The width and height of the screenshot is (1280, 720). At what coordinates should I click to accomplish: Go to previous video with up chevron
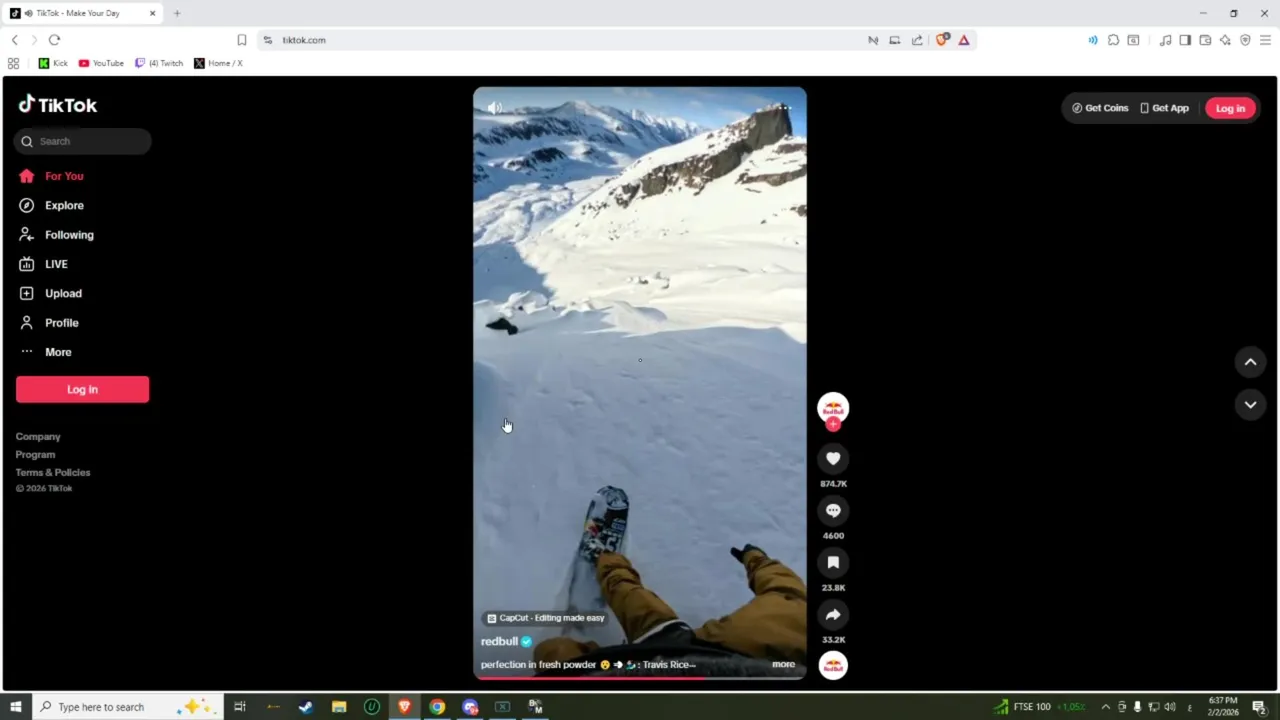1250,362
